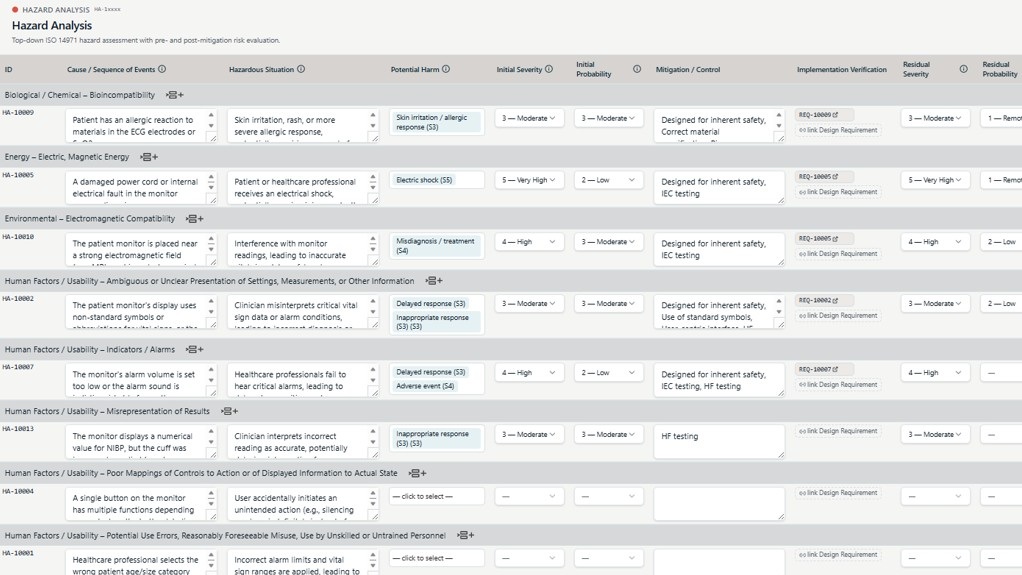Click info icon beside Residual Severity header
Viewport: 1022px width, 575px height.
click(x=963, y=69)
